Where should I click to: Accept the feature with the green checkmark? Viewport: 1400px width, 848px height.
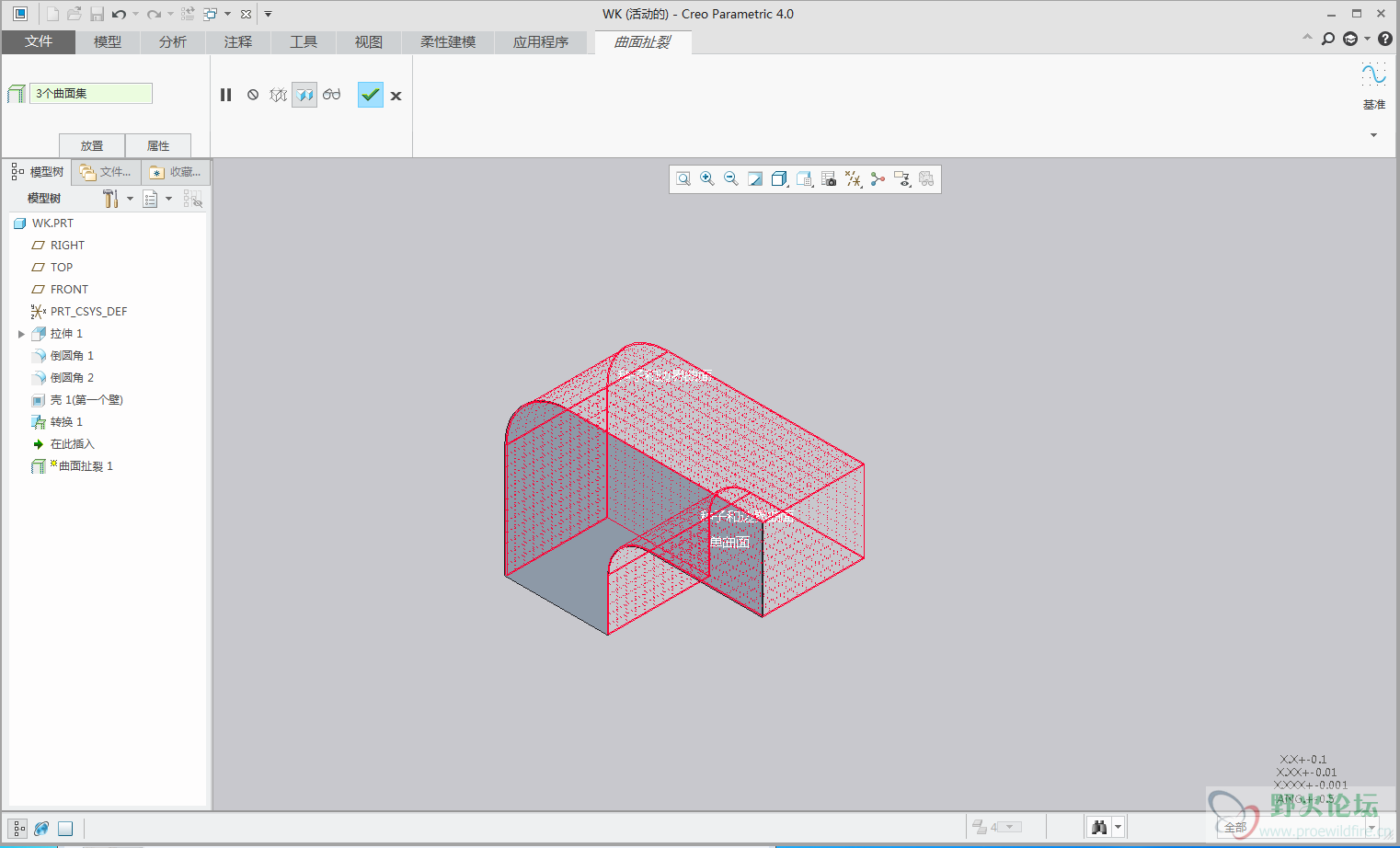(371, 95)
